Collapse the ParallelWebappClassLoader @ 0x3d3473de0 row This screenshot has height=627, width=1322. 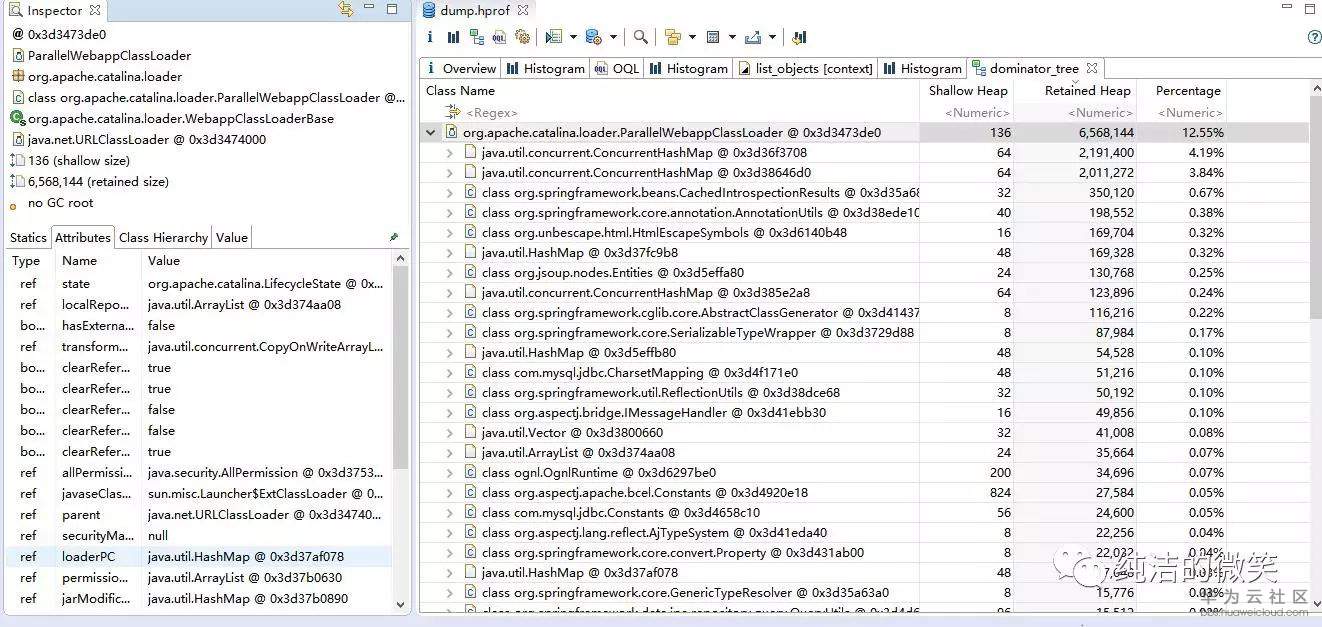[x=431, y=132]
